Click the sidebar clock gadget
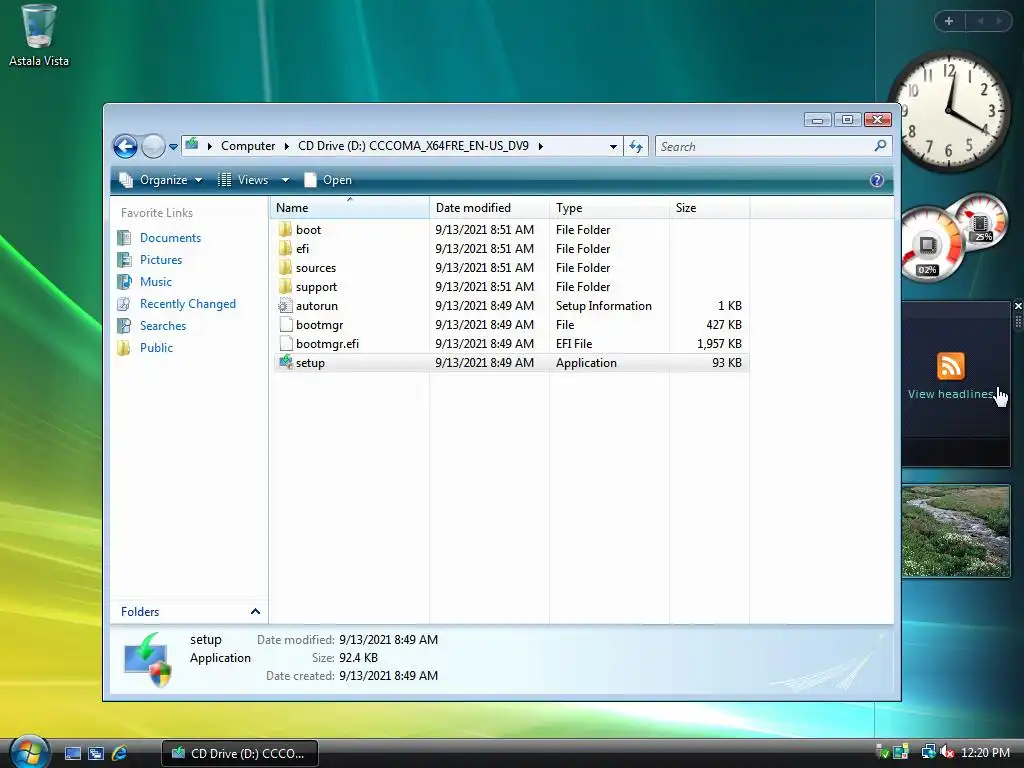This screenshot has height=768, width=1024. (950, 110)
